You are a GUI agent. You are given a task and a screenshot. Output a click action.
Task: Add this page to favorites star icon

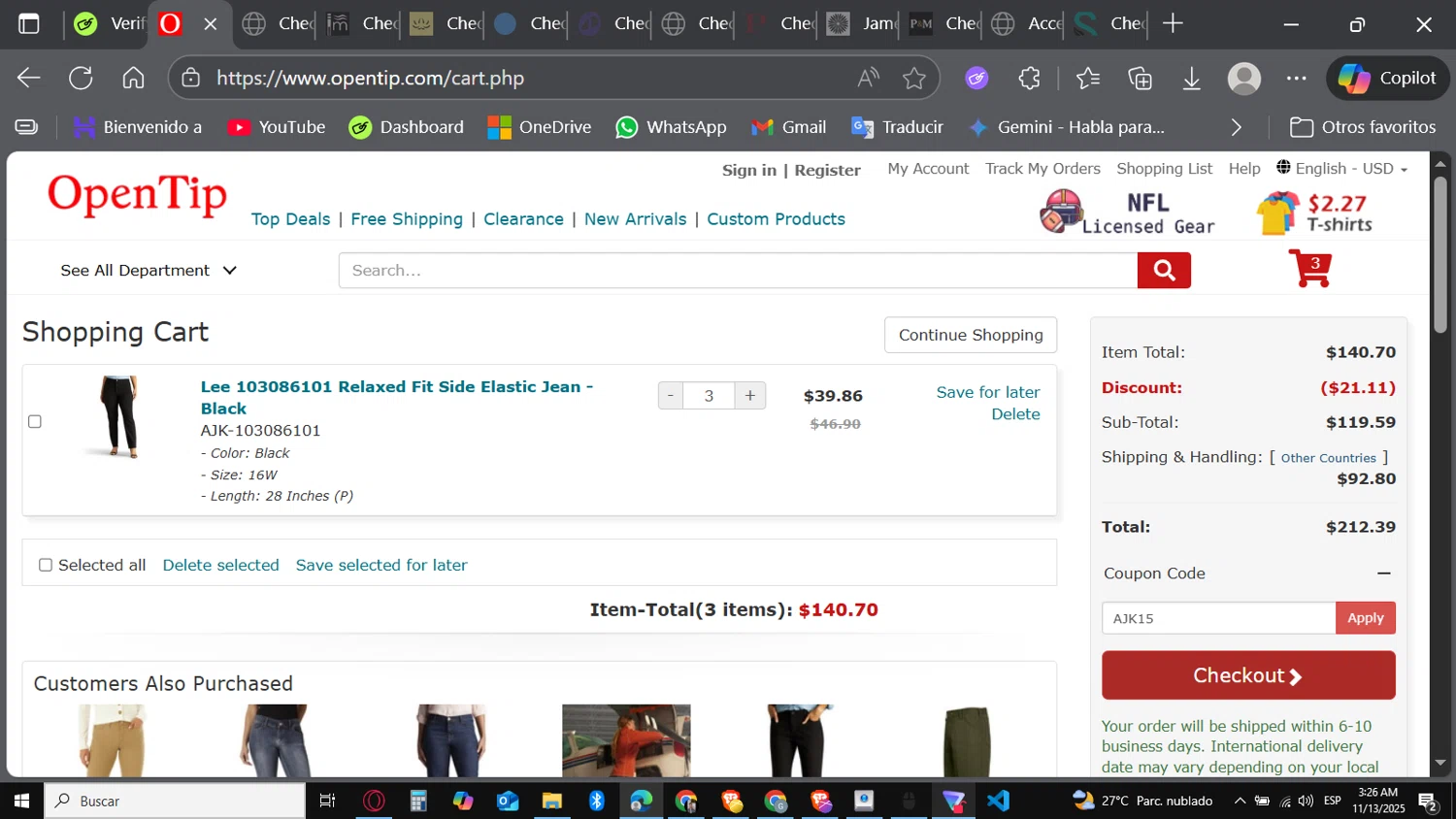click(x=913, y=78)
